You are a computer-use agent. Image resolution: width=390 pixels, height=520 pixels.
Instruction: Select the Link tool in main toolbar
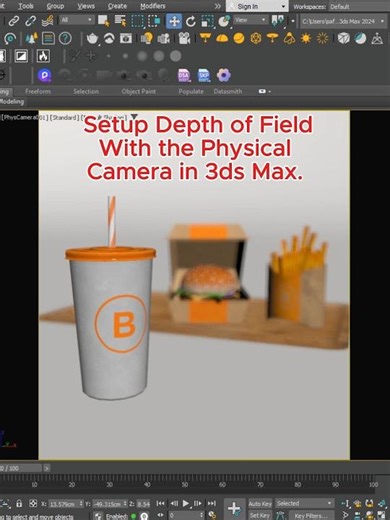pos(14,21)
